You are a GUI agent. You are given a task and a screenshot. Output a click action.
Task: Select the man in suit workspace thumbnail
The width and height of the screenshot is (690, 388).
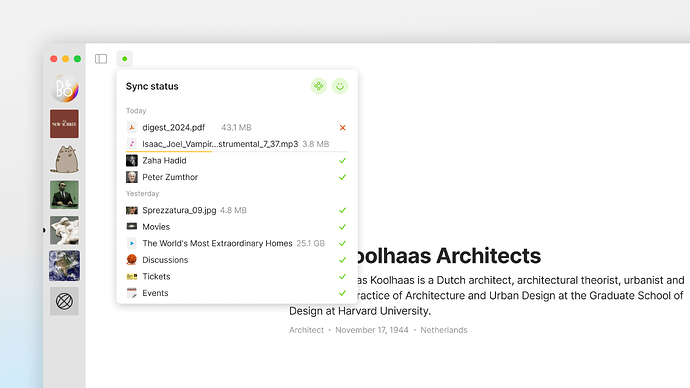(64, 194)
